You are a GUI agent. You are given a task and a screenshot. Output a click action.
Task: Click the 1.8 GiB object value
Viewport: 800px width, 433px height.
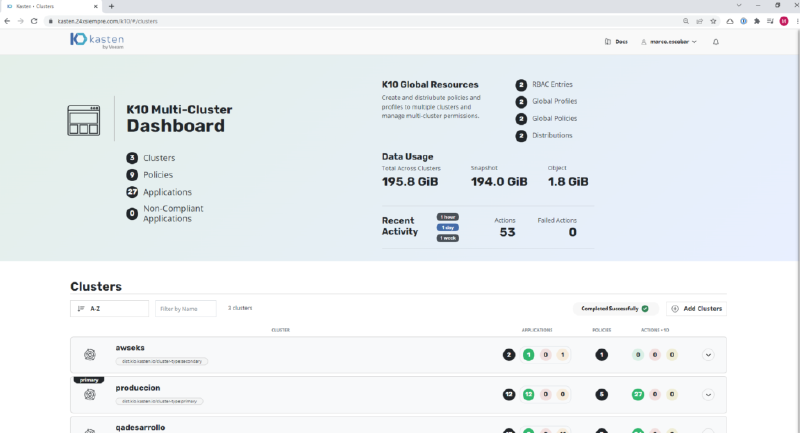pyautogui.click(x=568, y=182)
